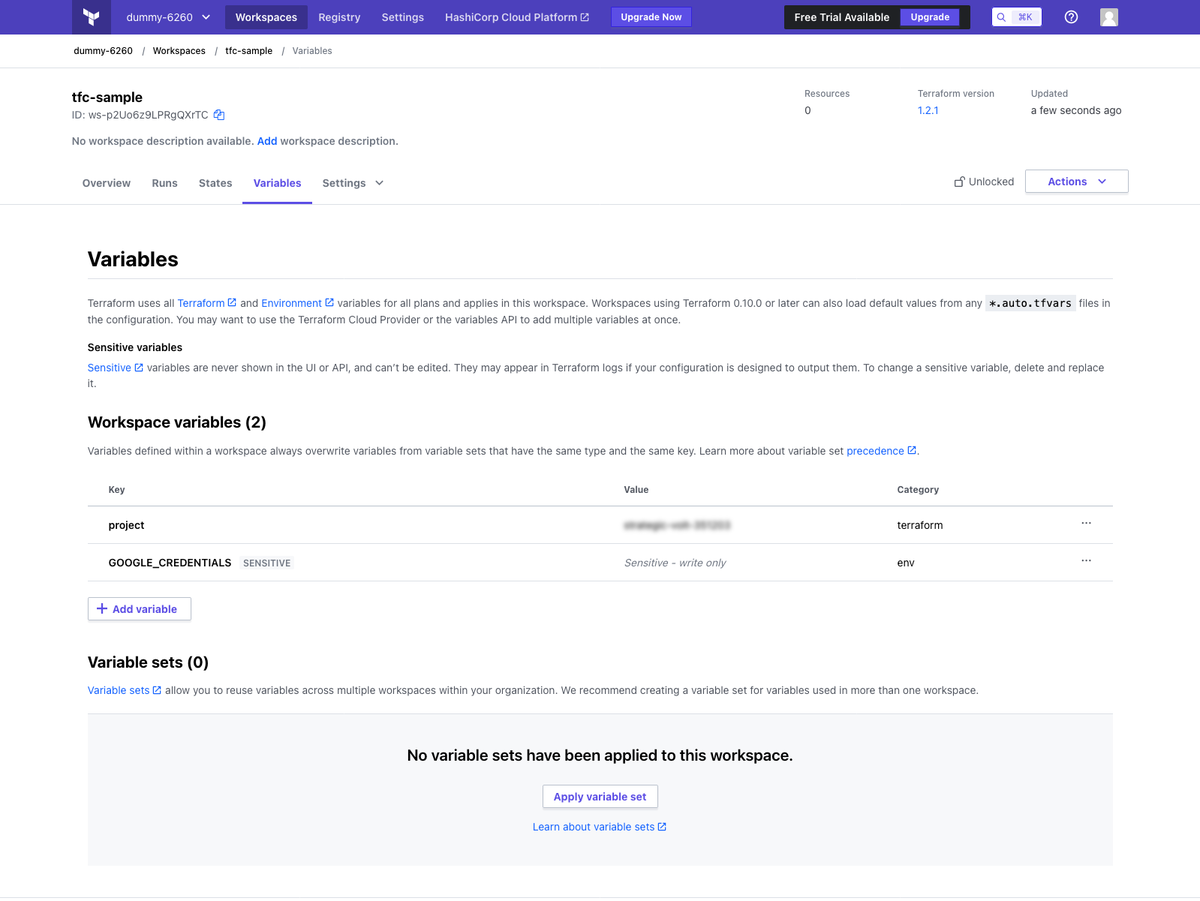Switch to the Overview tab
The width and height of the screenshot is (1200, 901).
tap(106, 183)
